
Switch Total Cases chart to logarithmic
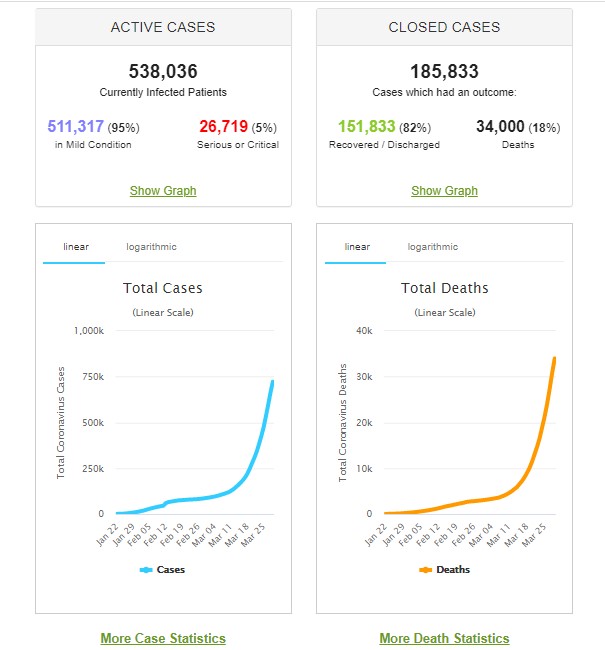151,247
